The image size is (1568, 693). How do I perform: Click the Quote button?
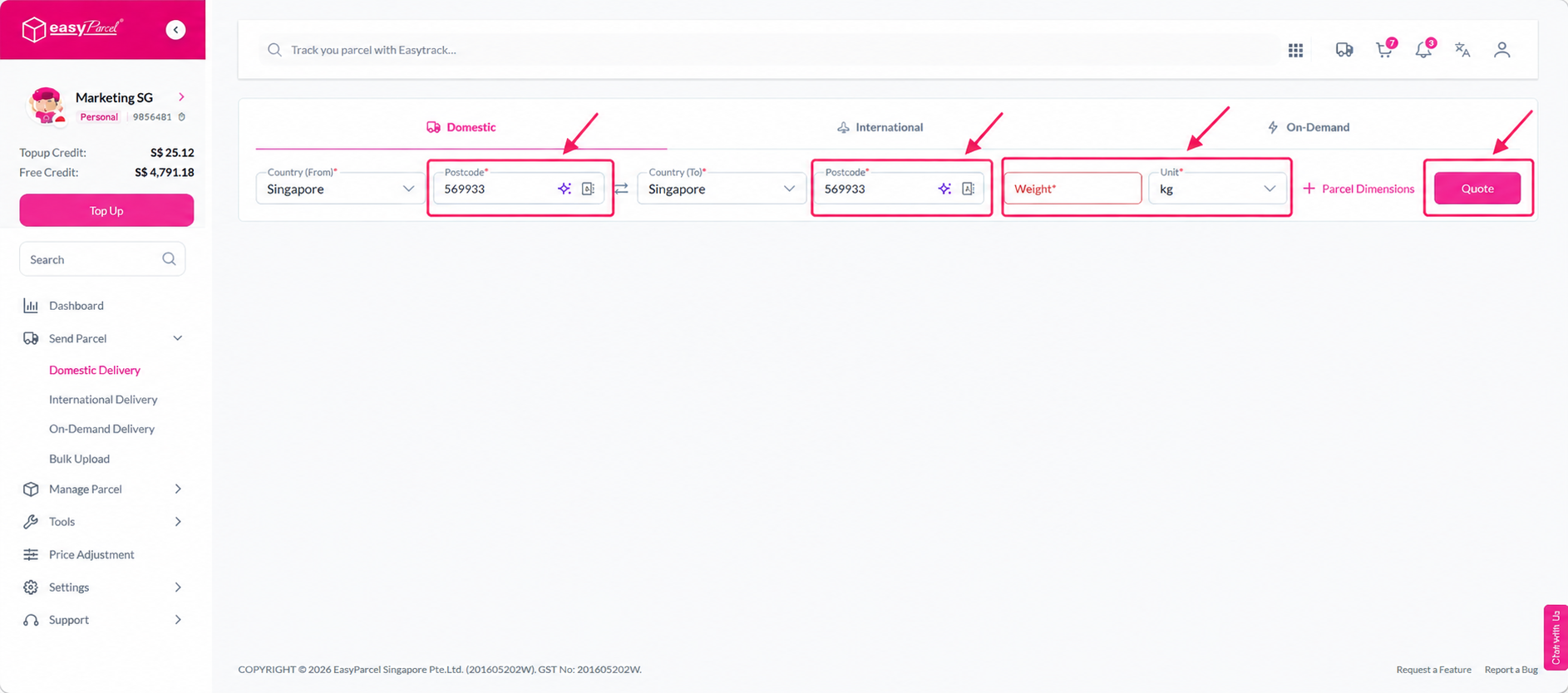pos(1477,188)
